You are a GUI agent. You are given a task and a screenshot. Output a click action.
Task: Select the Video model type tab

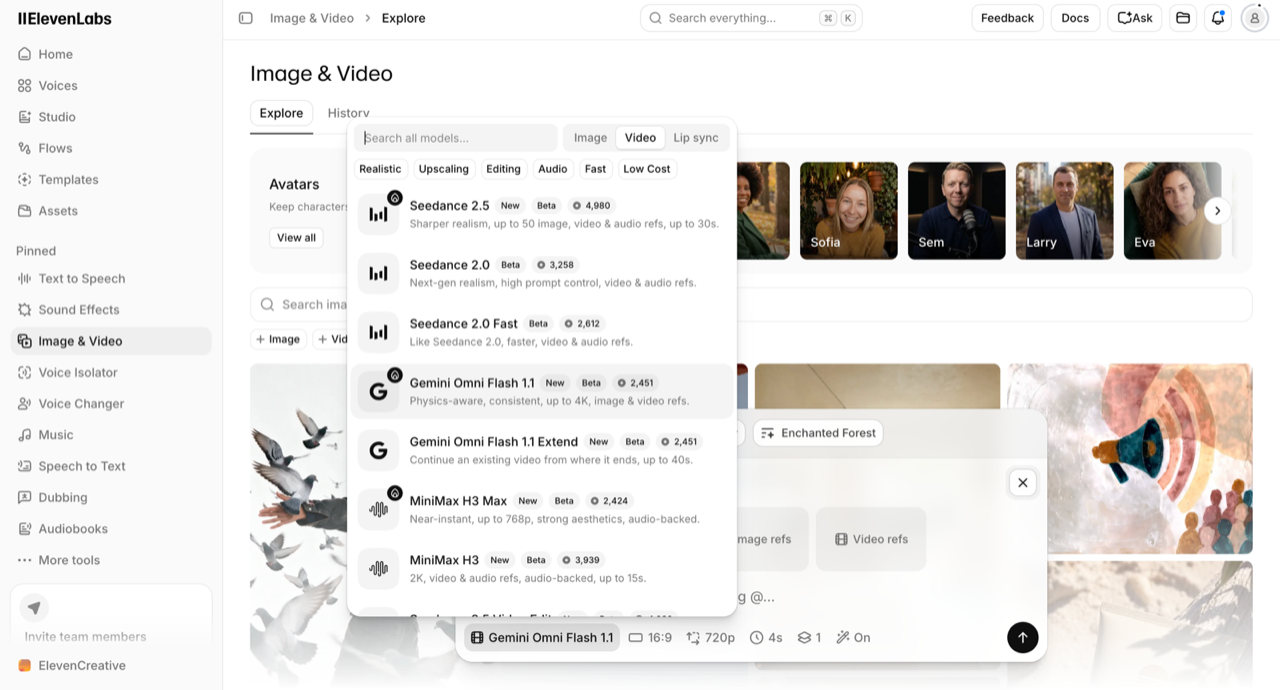640,138
